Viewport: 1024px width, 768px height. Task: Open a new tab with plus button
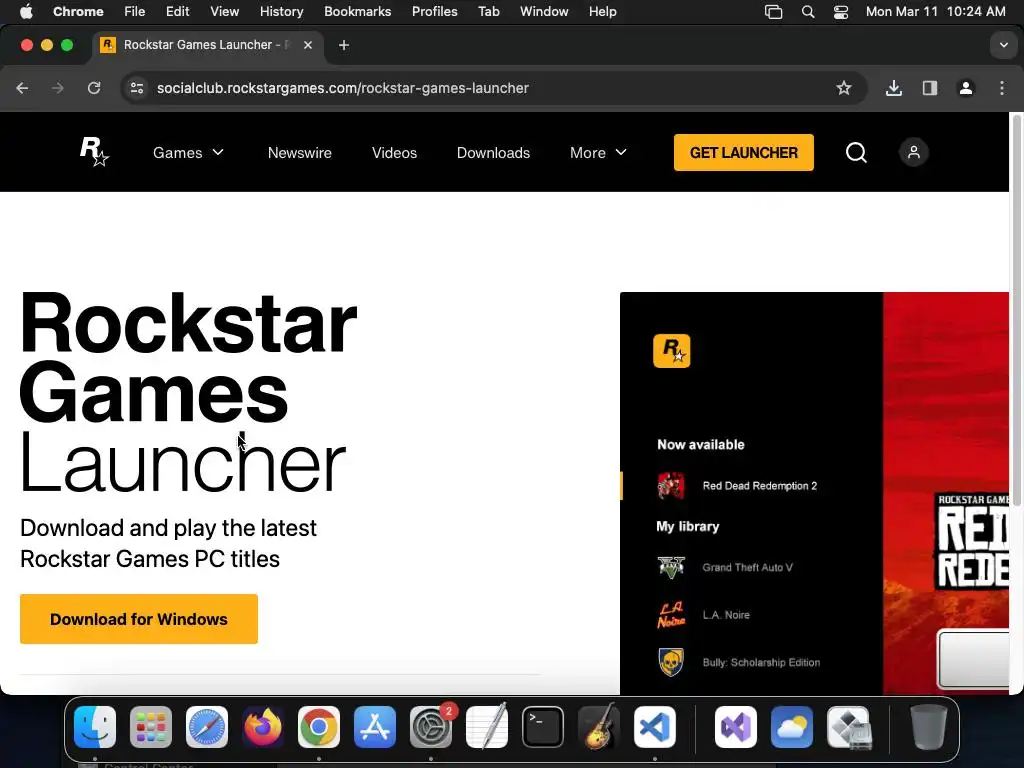coord(344,45)
